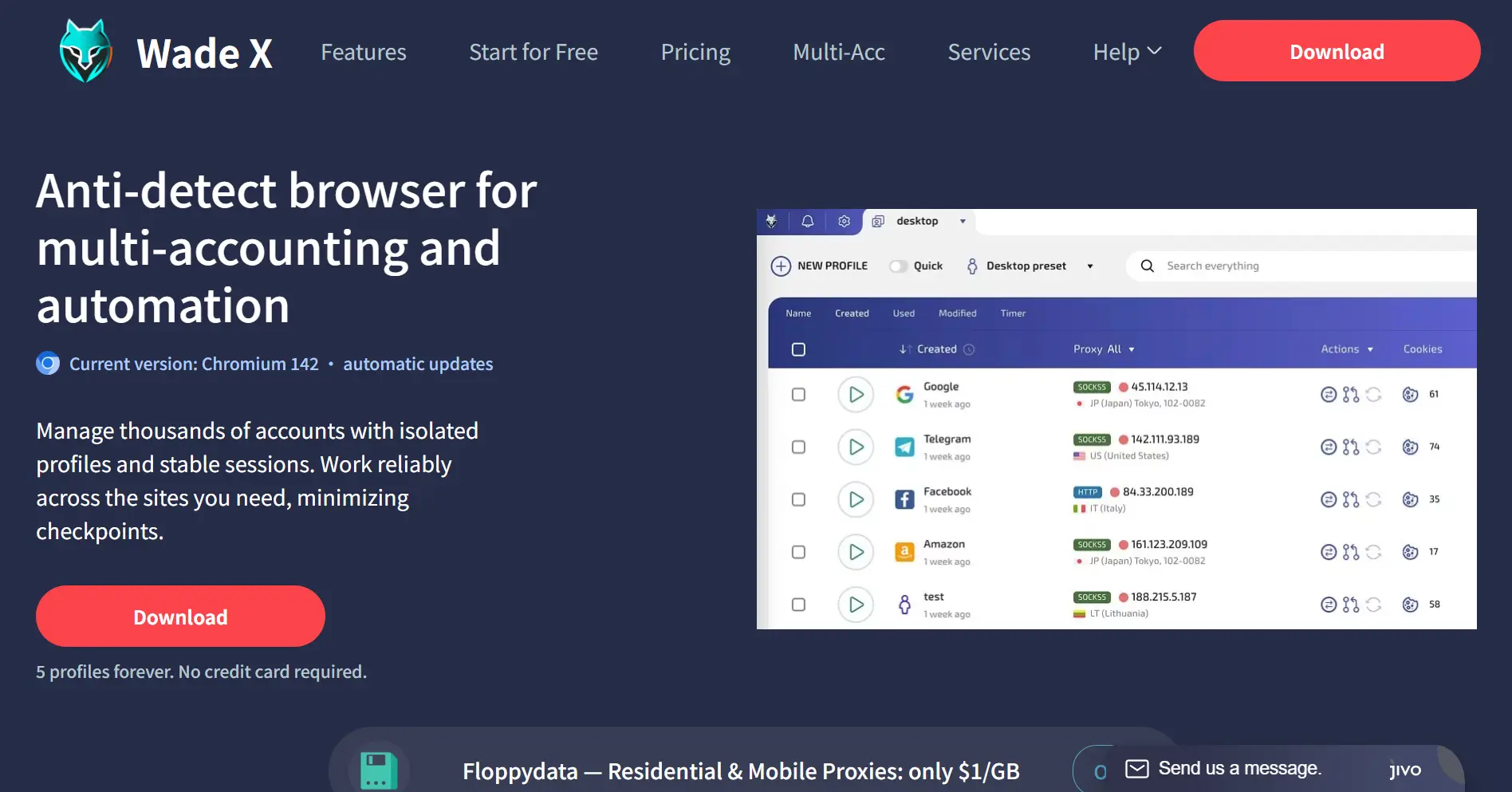
Task: Open the settings gear icon in app preview
Action: tap(844, 222)
